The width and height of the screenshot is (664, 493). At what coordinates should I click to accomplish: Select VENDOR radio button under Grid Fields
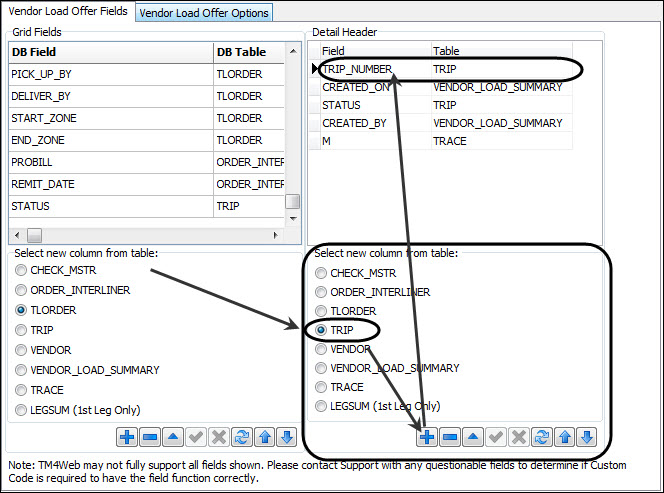tap(22, 349)
